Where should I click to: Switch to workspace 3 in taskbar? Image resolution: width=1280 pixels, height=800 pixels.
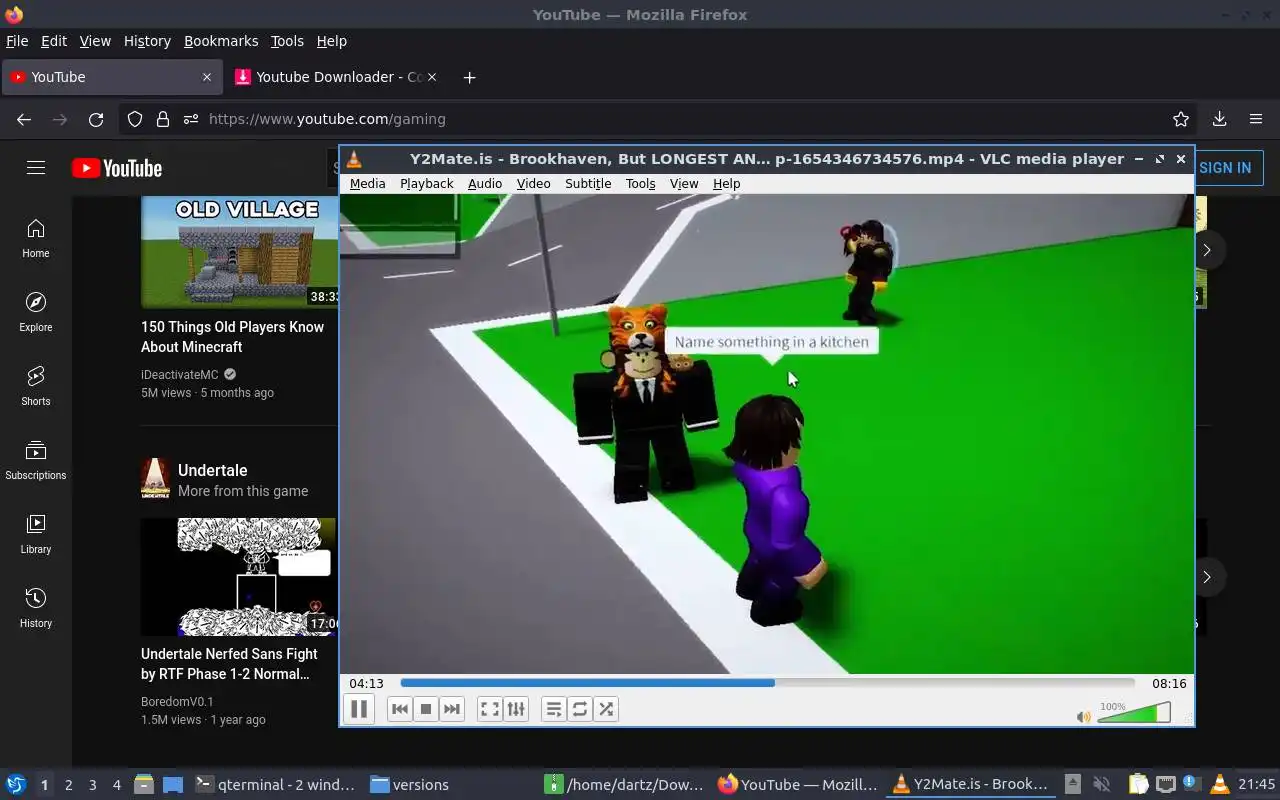coord(92,785)
